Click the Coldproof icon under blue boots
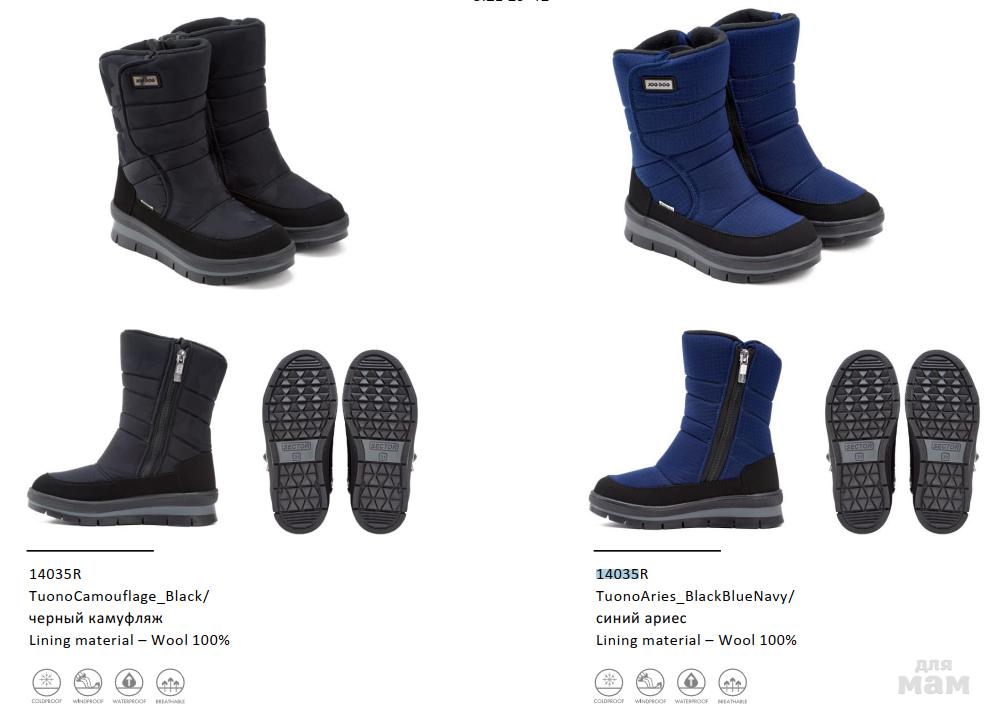The height and width of the screenshot is (709, 985). coord(609,682)
